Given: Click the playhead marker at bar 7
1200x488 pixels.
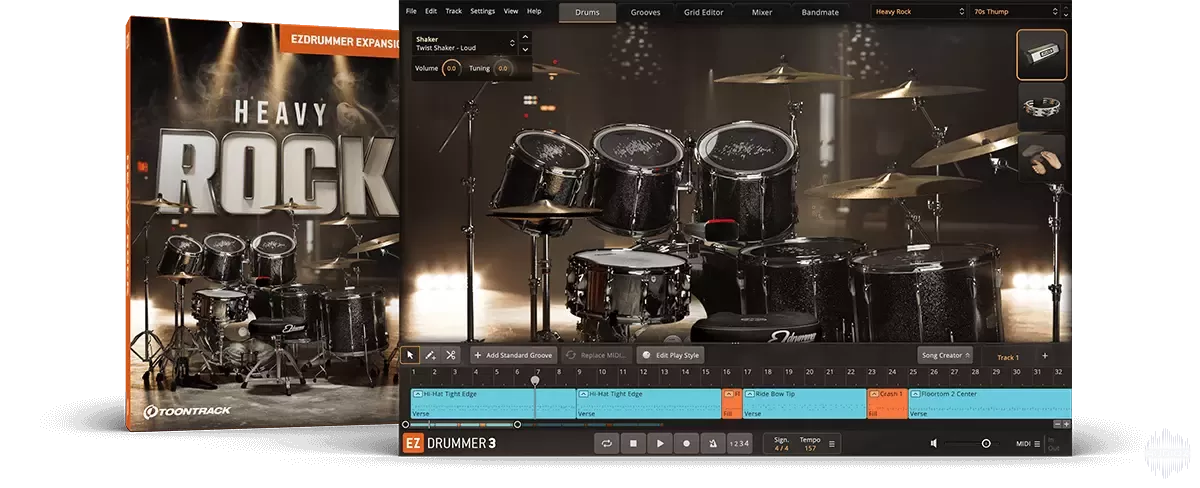Looking at the screenshot, I should point(536,380).
